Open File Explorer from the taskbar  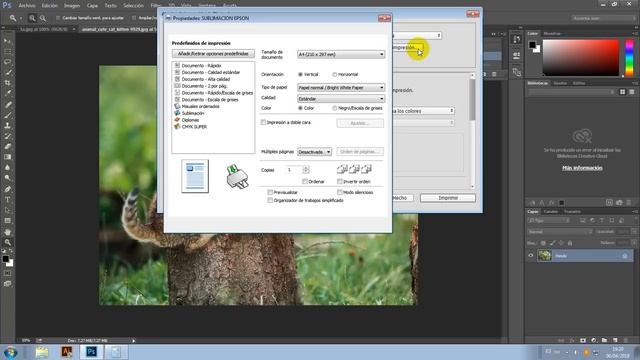pyautogui.click(x=42, y=352)
